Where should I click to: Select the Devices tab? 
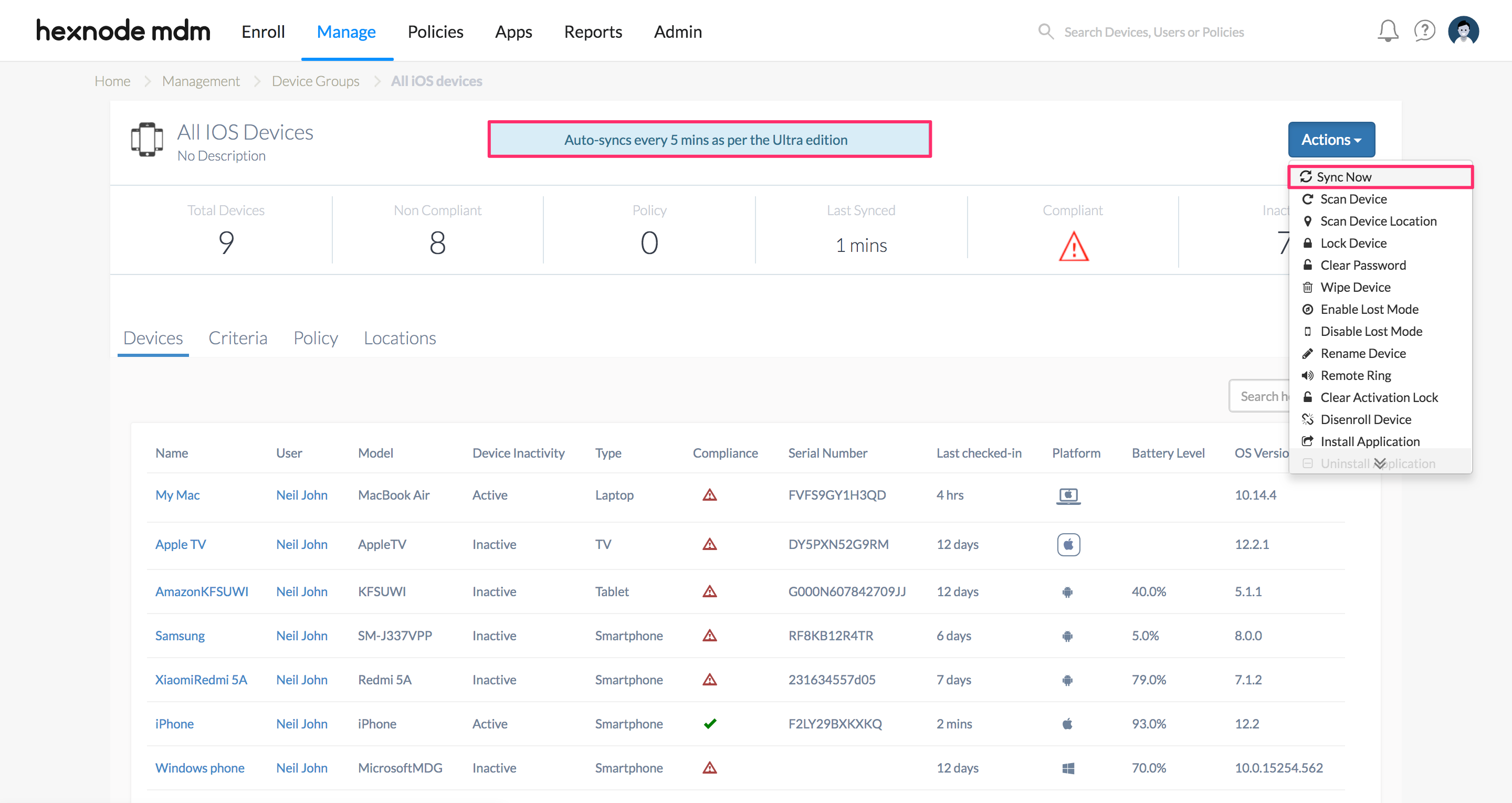tap(153, 338)
